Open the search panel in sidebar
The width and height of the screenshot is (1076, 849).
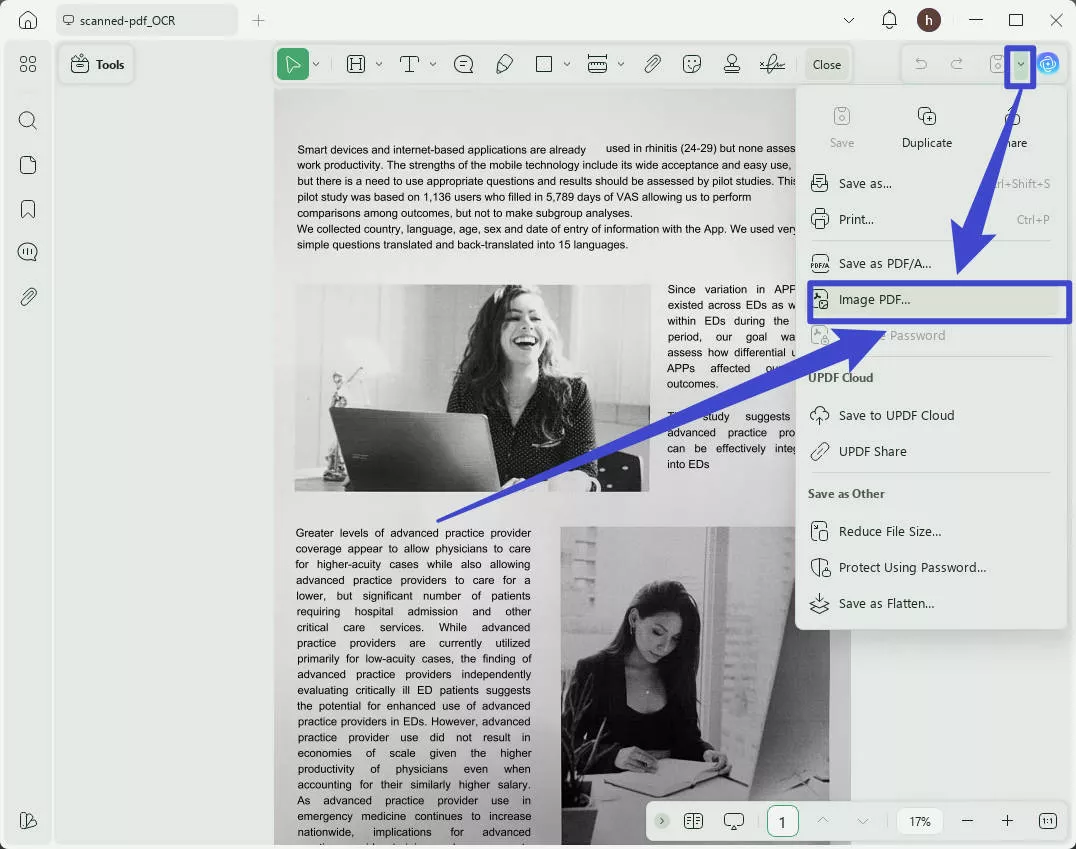click(28, 121)
